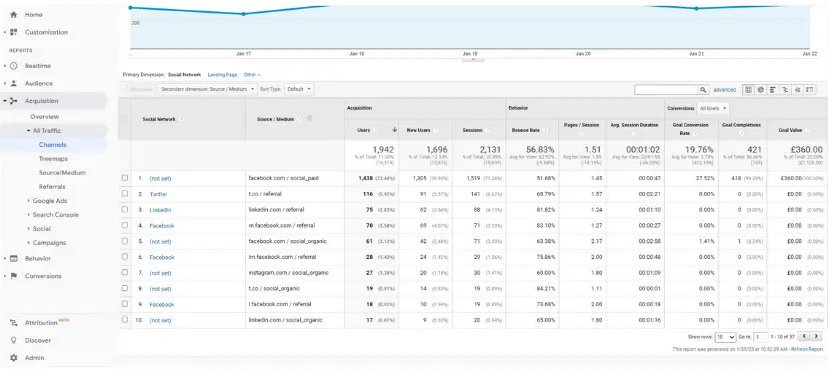Screen dimensions: 828x382
Task: Click the Audience person icon
Action: tap(14, 83)
